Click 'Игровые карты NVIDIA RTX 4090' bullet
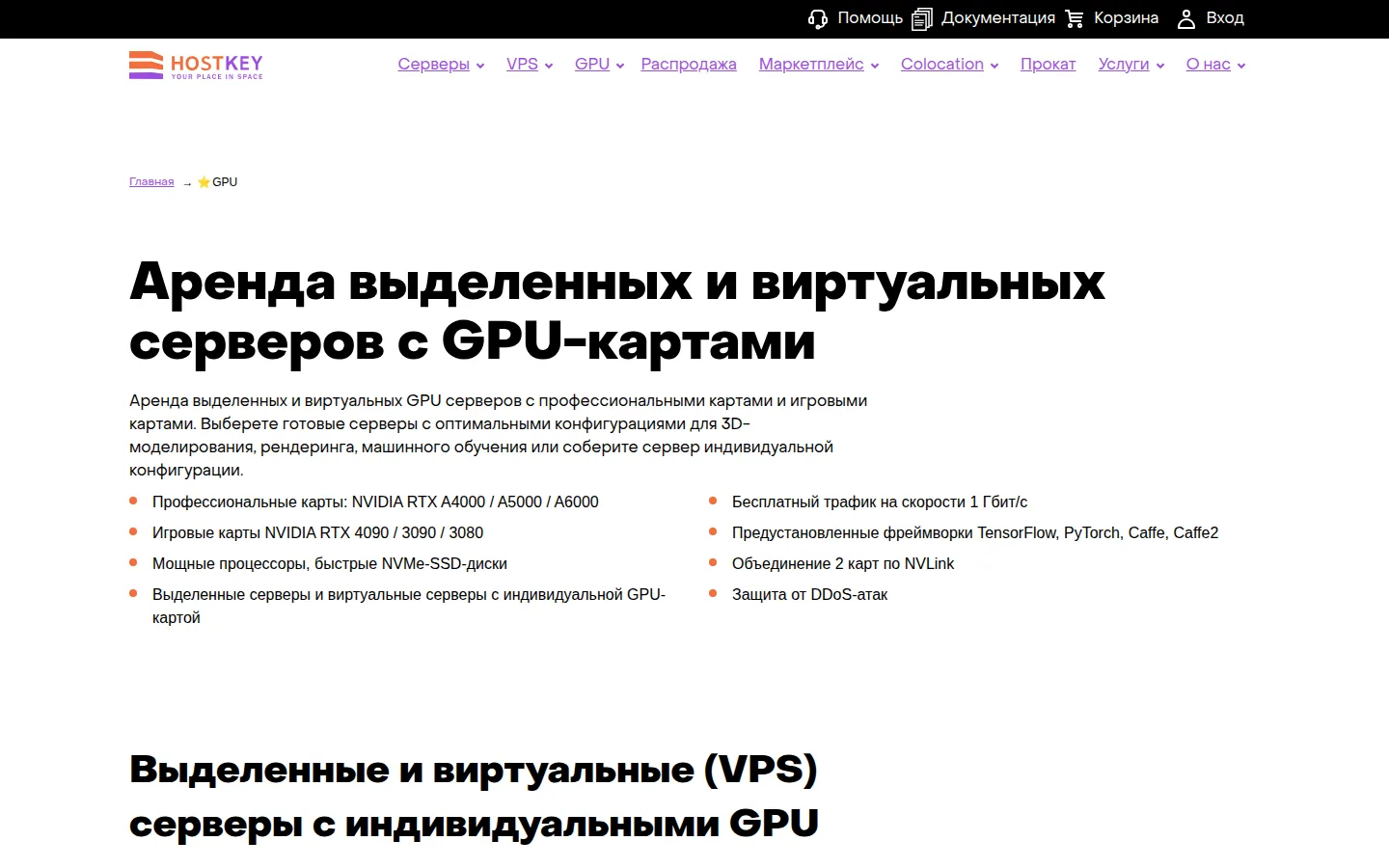This screenshot has height=868, width=1389. [317, 532]
